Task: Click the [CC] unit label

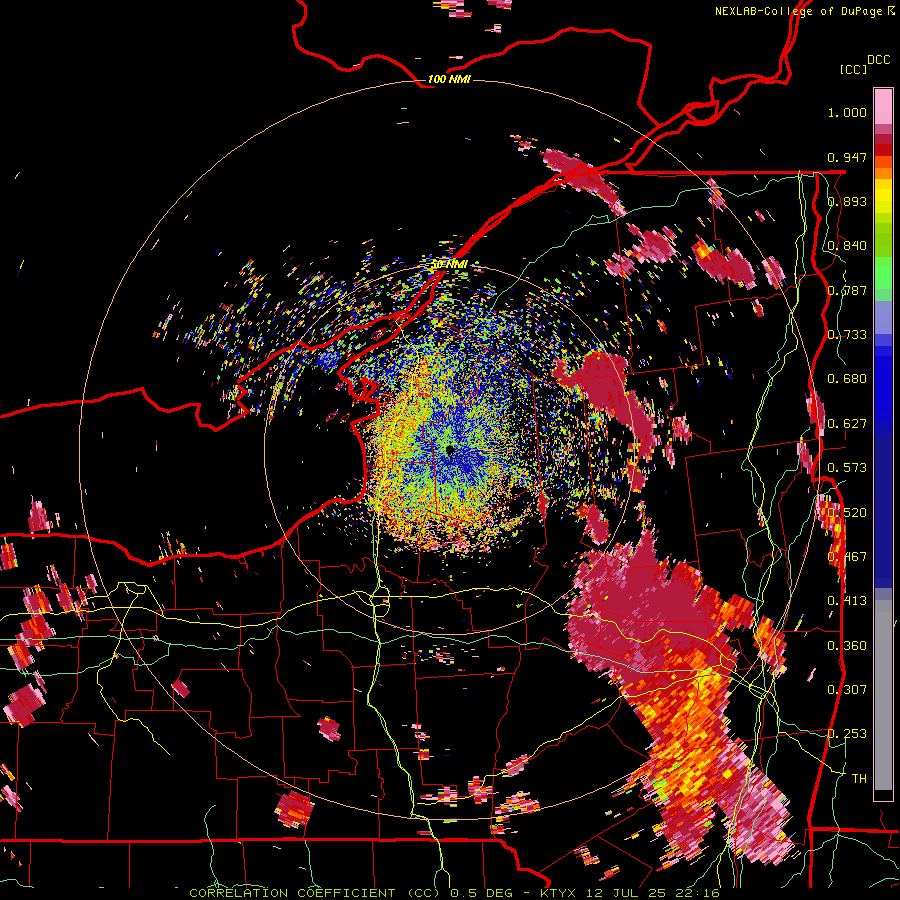Action: (853, 69)
